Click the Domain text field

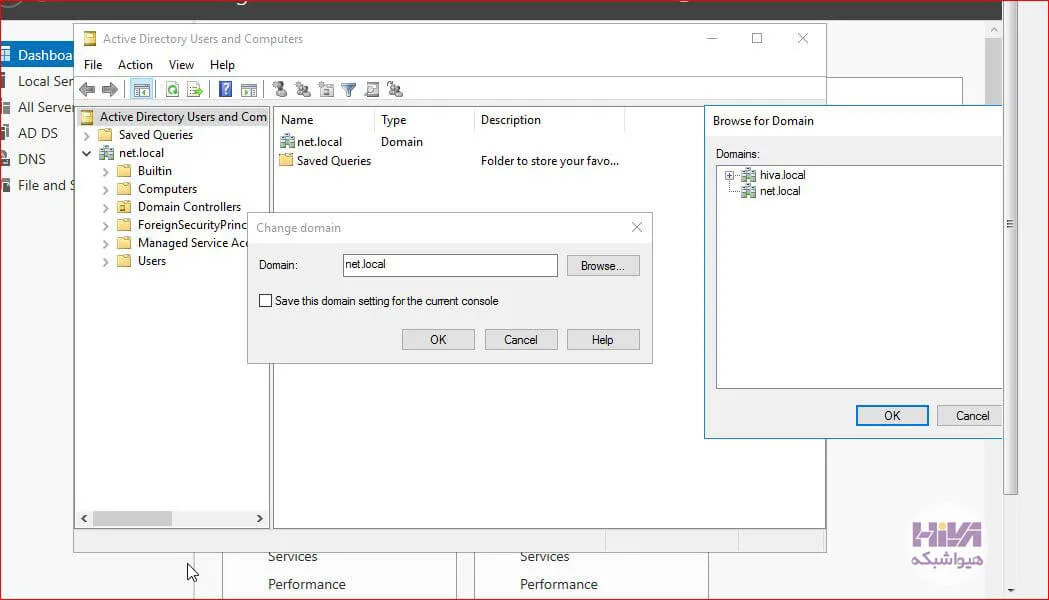pos(450,265)
